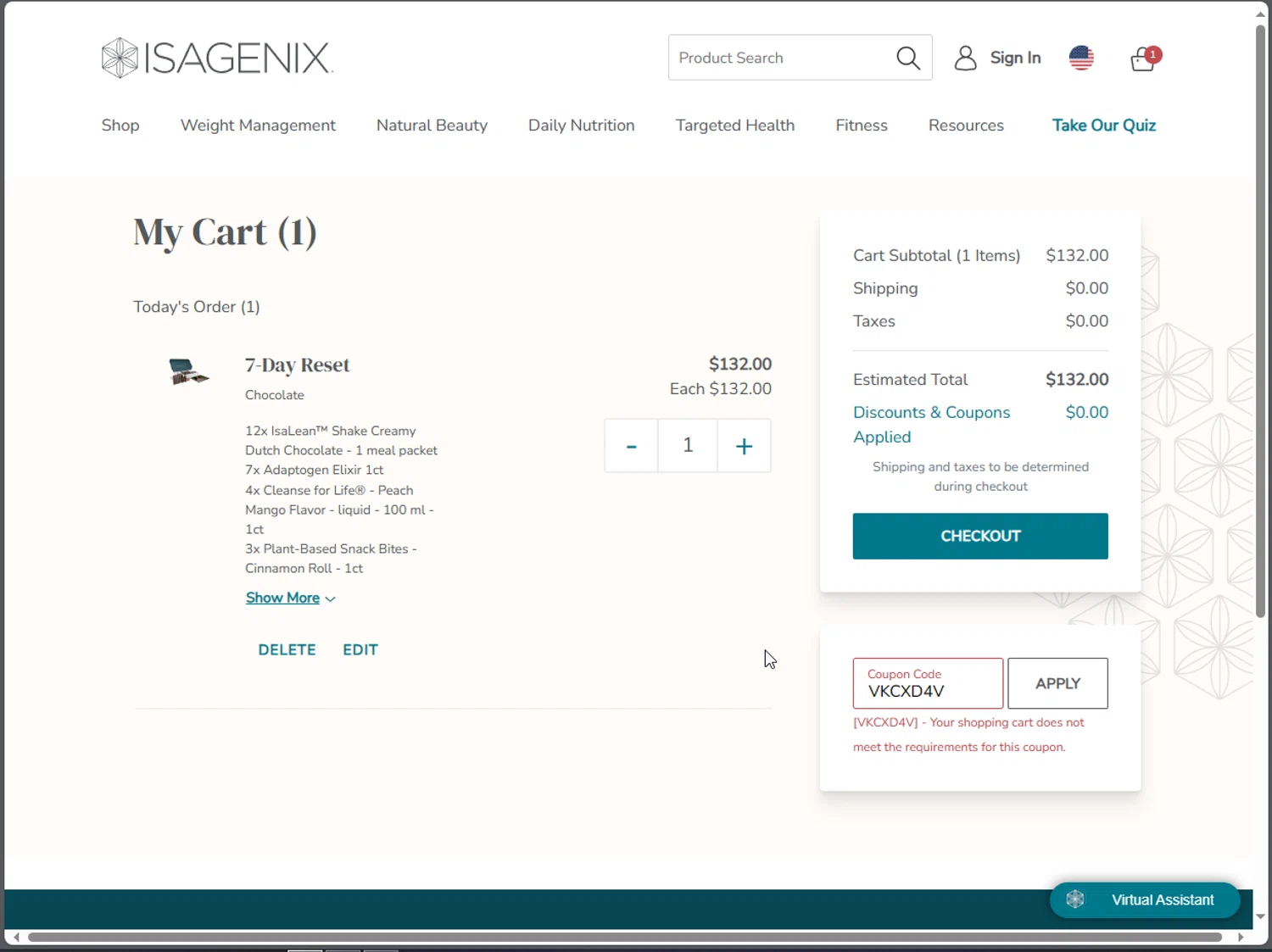Delete the 7-Day Reset item
This screenshot has width=1272, height=952.
tap(287, 649)
